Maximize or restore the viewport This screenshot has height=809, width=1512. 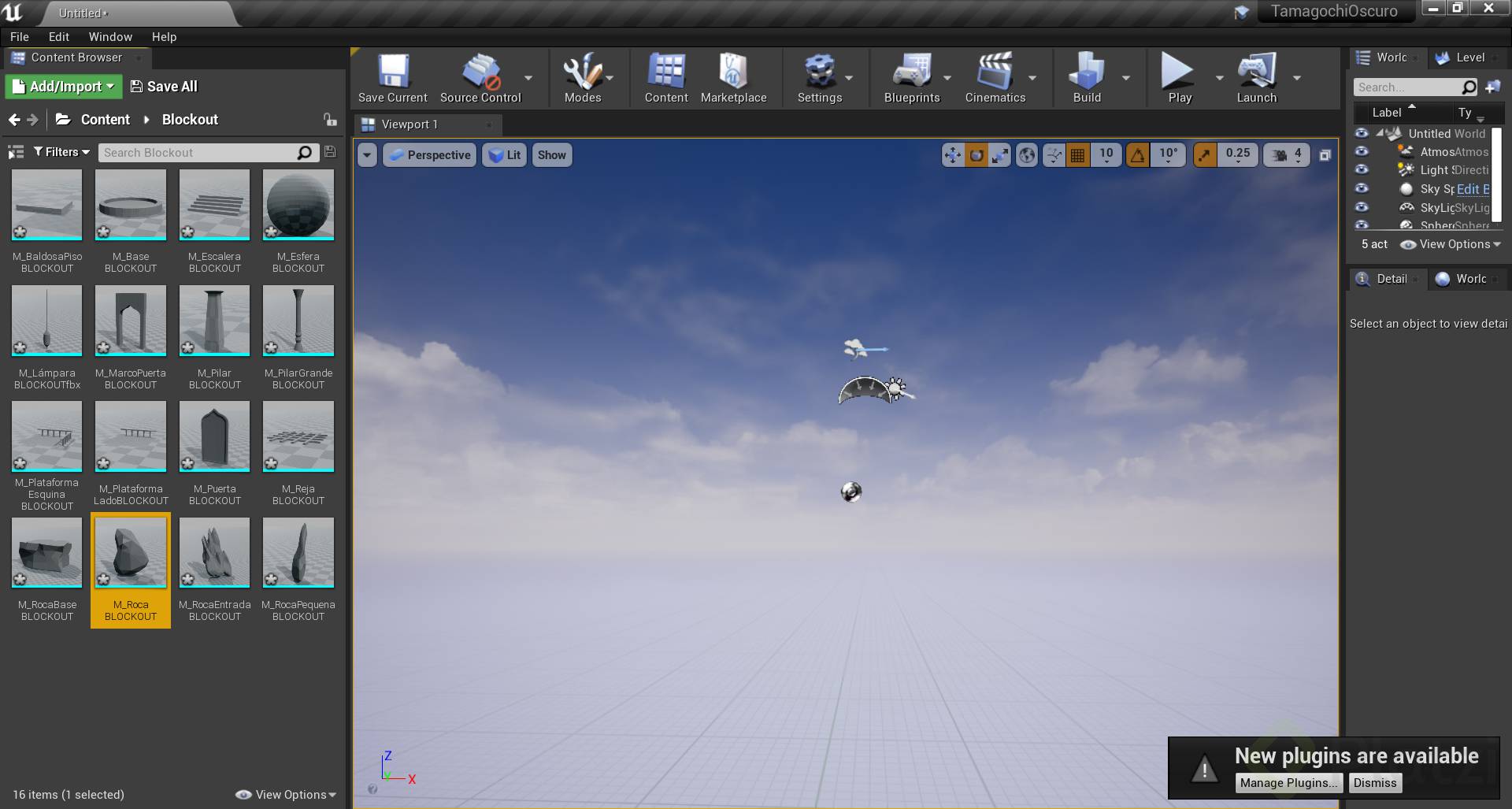(x=1325, y=155)
